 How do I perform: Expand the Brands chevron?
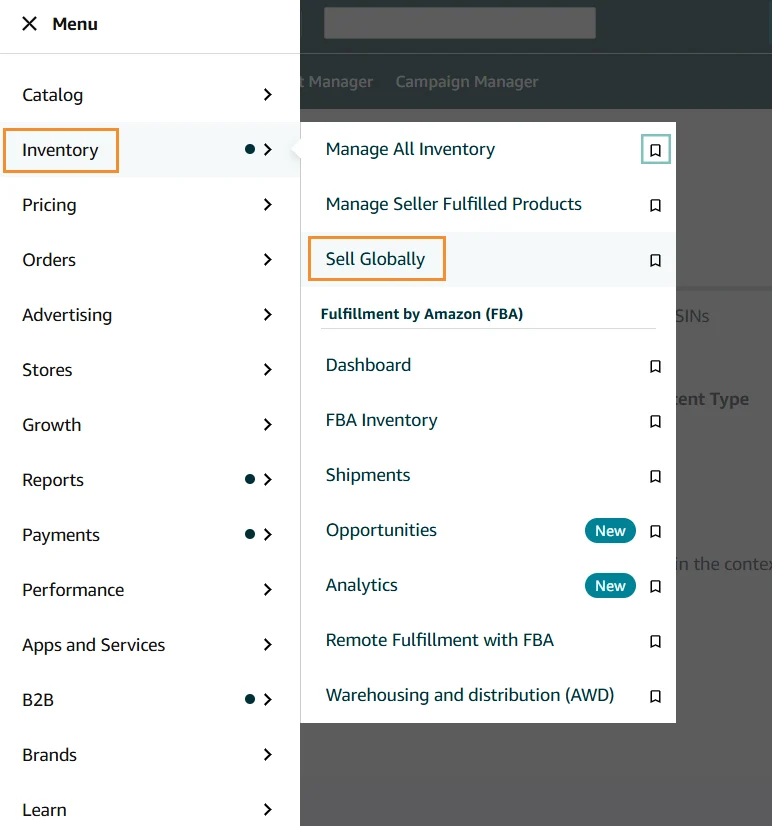pyautogui.click(x=268, y=755)
